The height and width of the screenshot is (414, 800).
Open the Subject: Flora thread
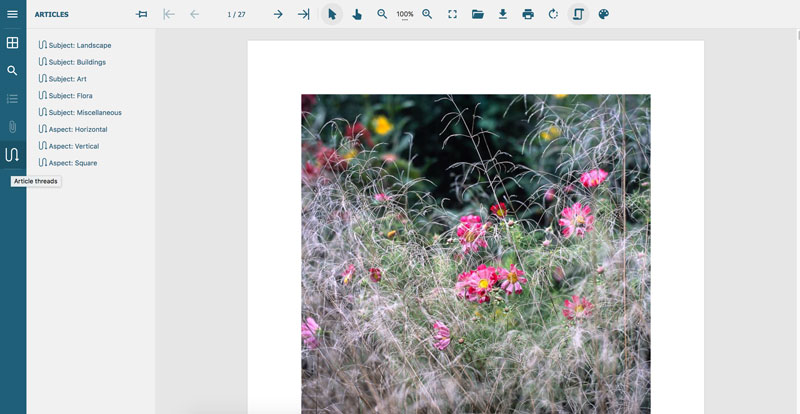[66, 95]
